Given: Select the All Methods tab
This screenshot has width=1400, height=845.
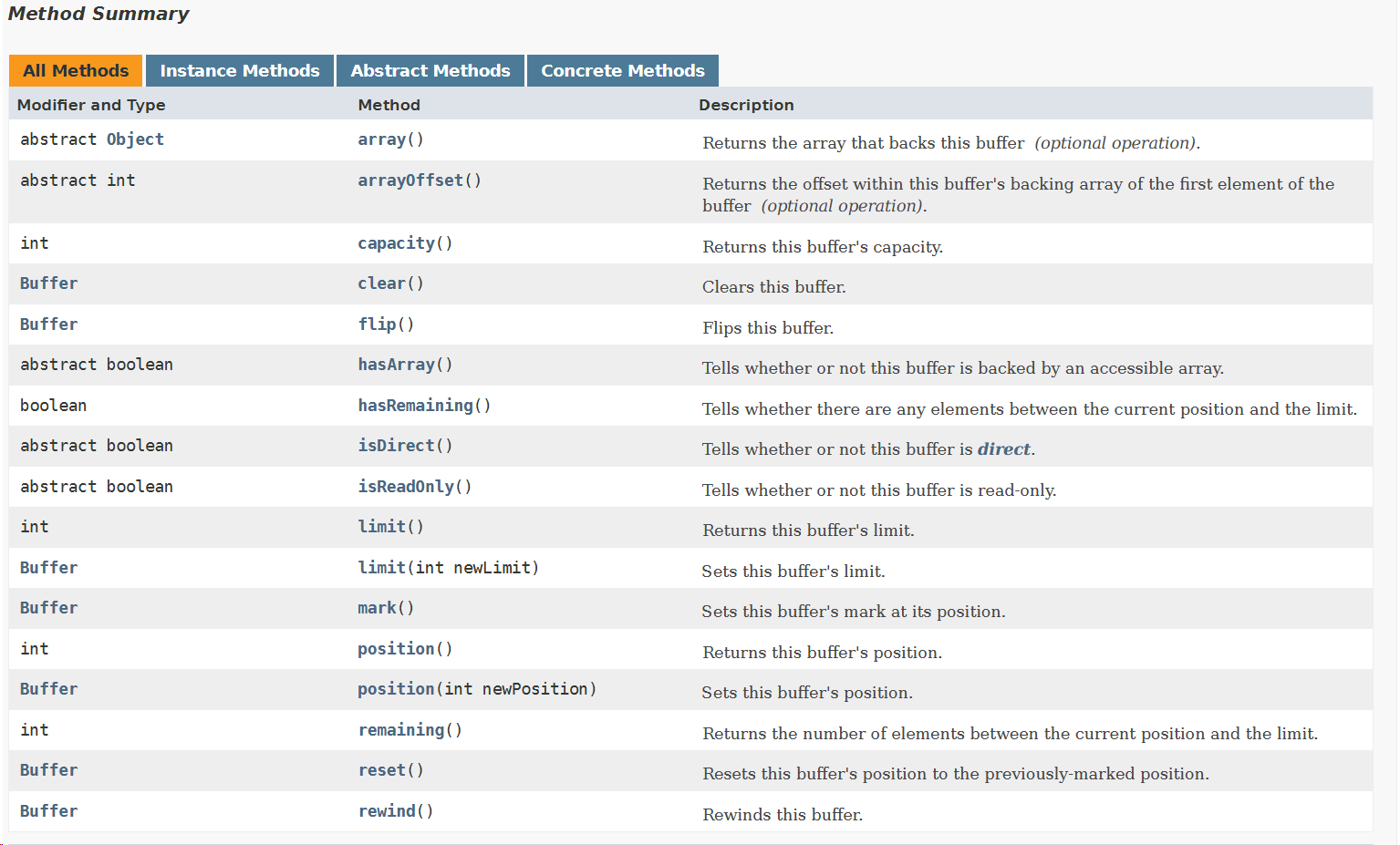Looking at the screenshot, I should [x=75, y=70].
